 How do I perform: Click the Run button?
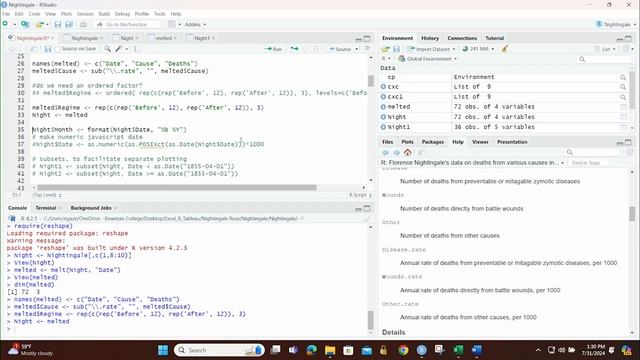pos(273,49)
